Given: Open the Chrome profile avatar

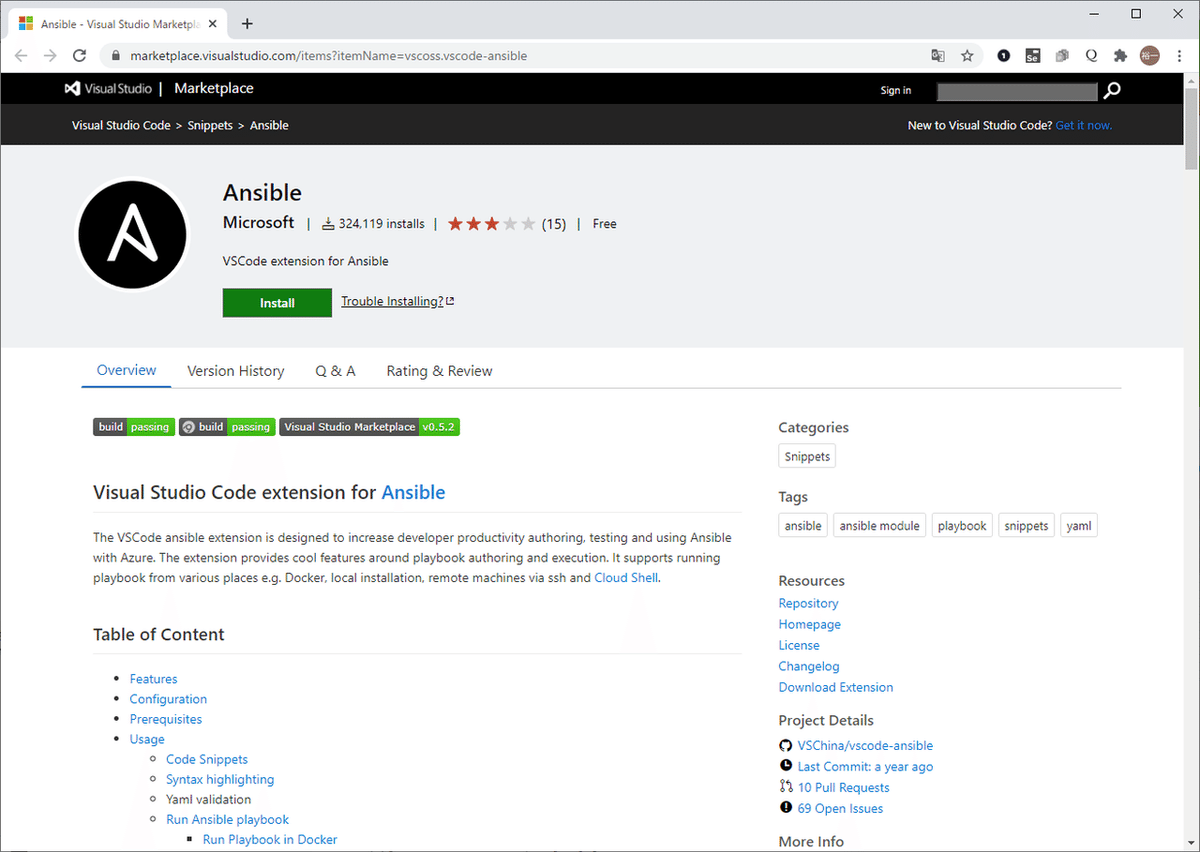Looking at the screenshot, I should pos(1150,56).
